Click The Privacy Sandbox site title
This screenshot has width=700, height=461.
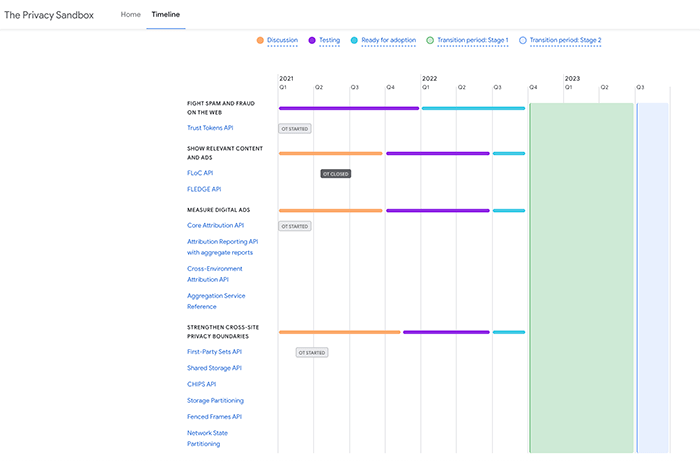pos(49,15)
